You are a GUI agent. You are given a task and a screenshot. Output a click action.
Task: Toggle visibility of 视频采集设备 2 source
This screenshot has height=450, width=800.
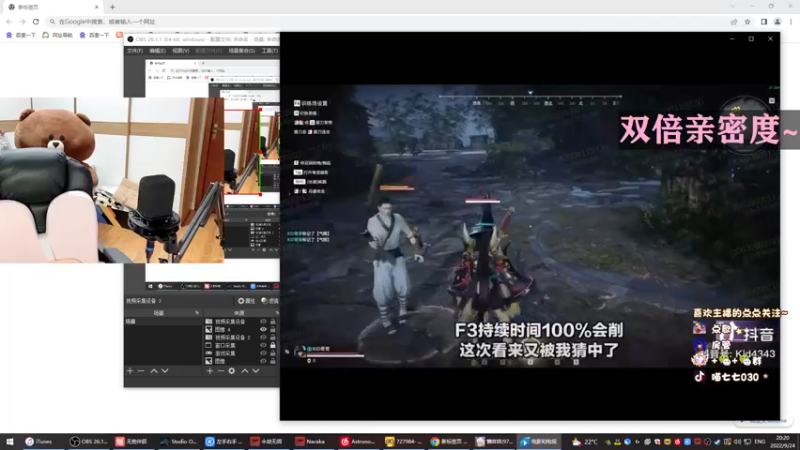click(x=263, y=337)
